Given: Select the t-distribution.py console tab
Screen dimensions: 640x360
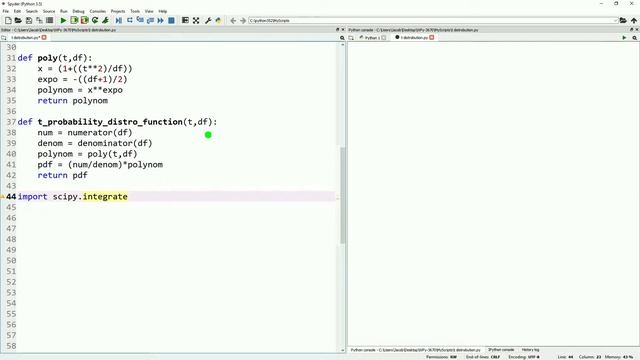Looking at the screenshot, I should coord(414,38).
